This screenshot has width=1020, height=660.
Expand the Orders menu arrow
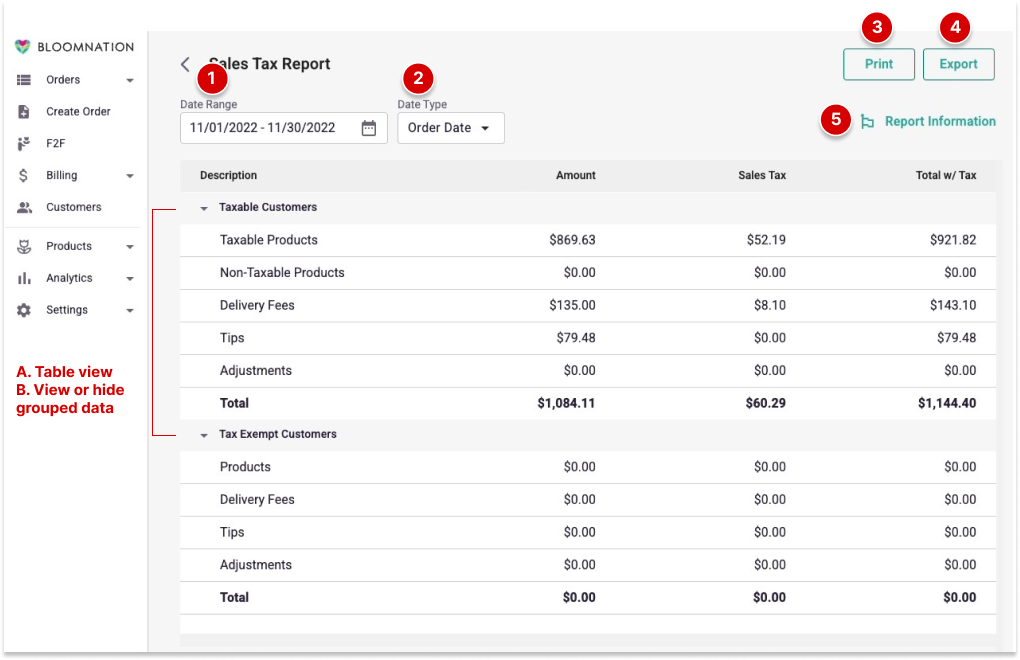click(x=130, y=80)
